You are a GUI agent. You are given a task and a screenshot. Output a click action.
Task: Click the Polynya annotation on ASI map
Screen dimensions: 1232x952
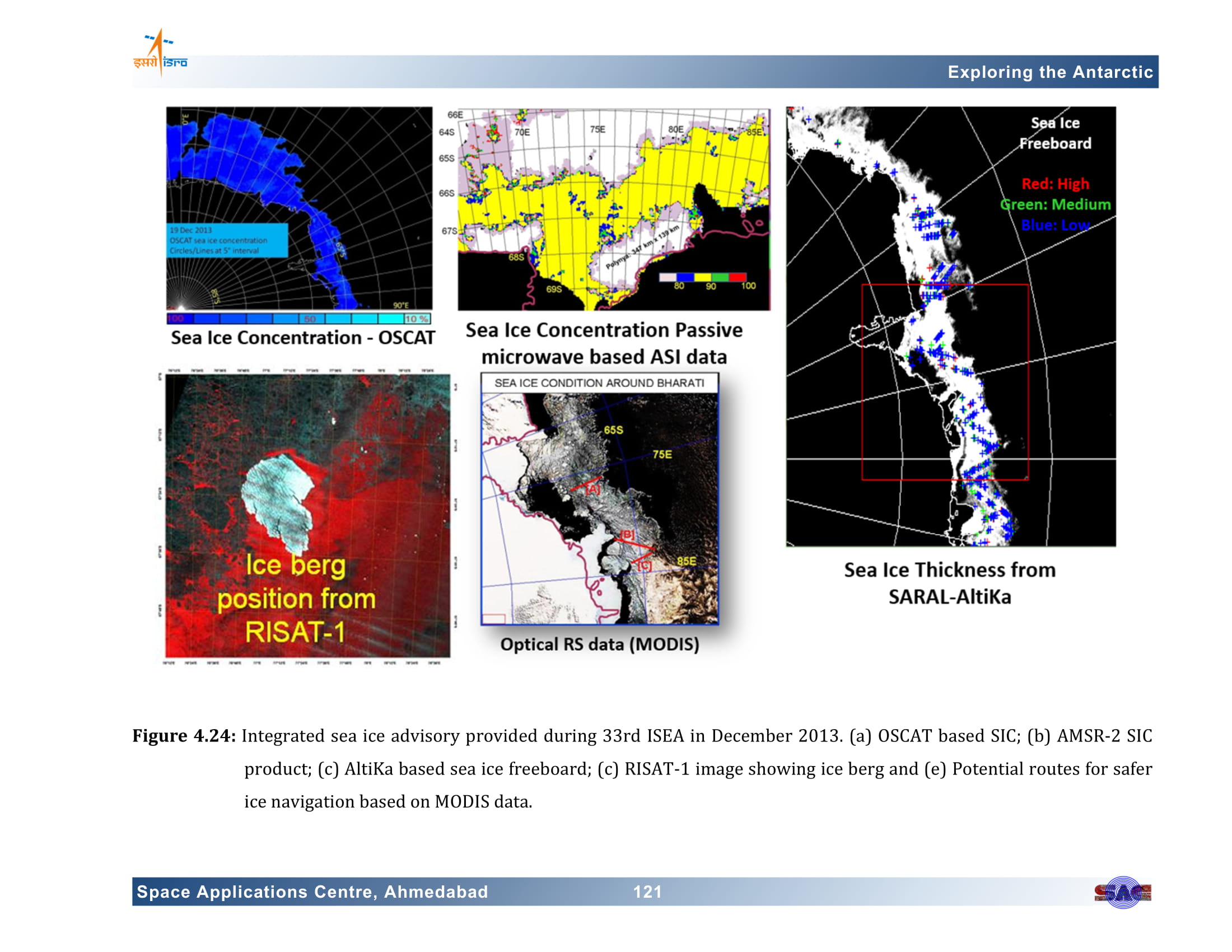(x=642, y=246)
